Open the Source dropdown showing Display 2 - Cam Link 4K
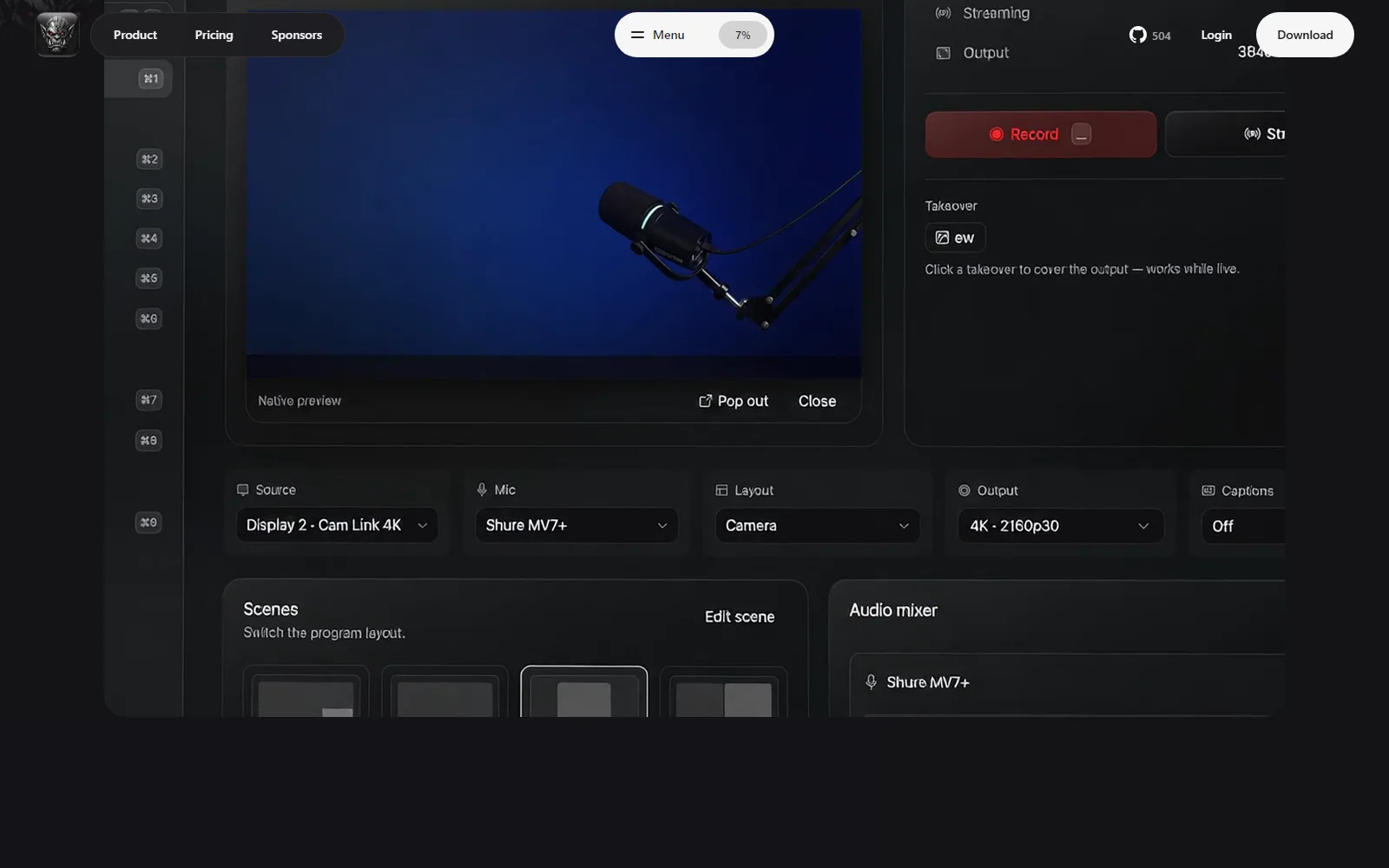1389x868 pixels. click(337, 525)
